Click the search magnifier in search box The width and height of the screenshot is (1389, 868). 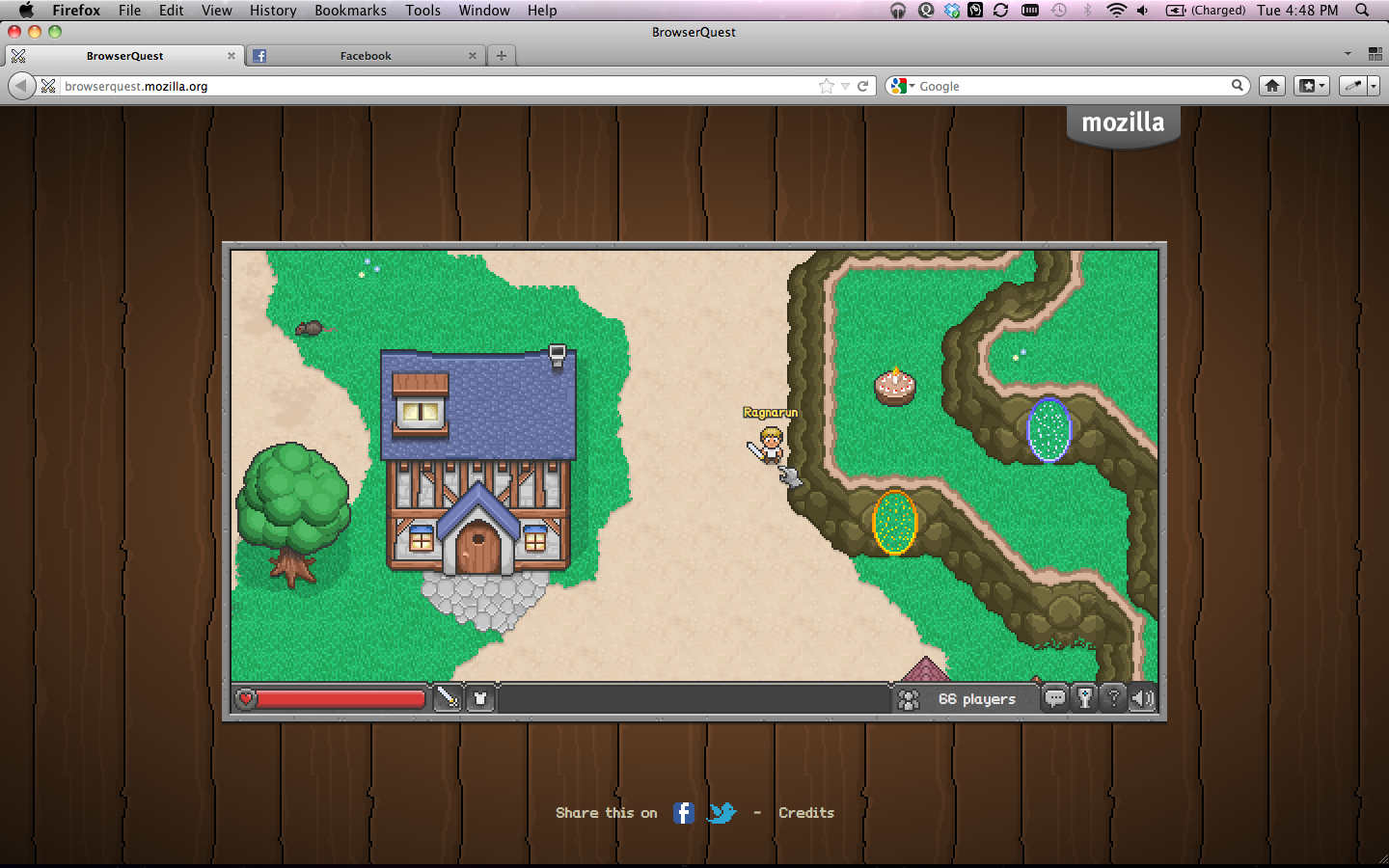(1238, 86)
